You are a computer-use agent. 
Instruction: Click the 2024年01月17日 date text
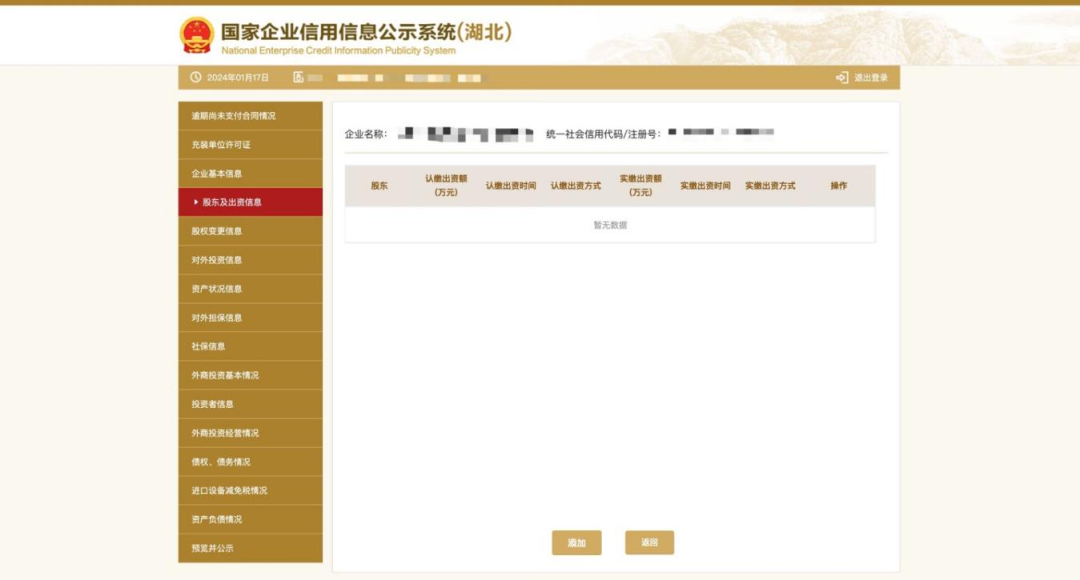[x=238, y=78]
